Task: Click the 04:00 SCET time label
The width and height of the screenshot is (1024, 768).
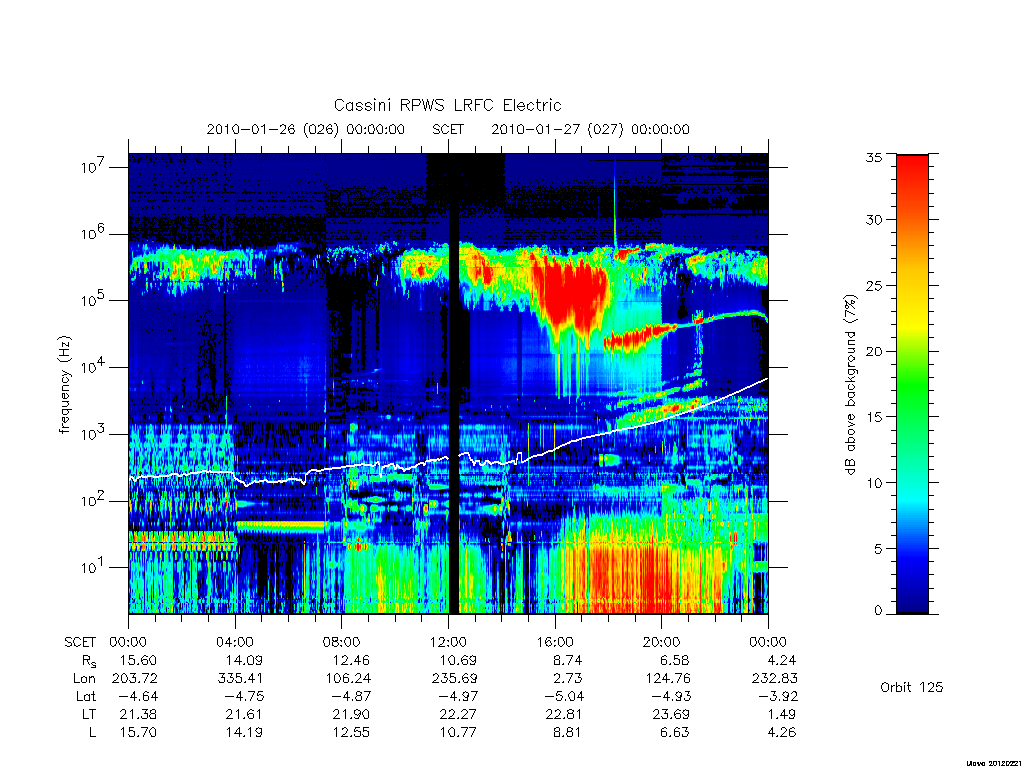Action: click(235, 642)
